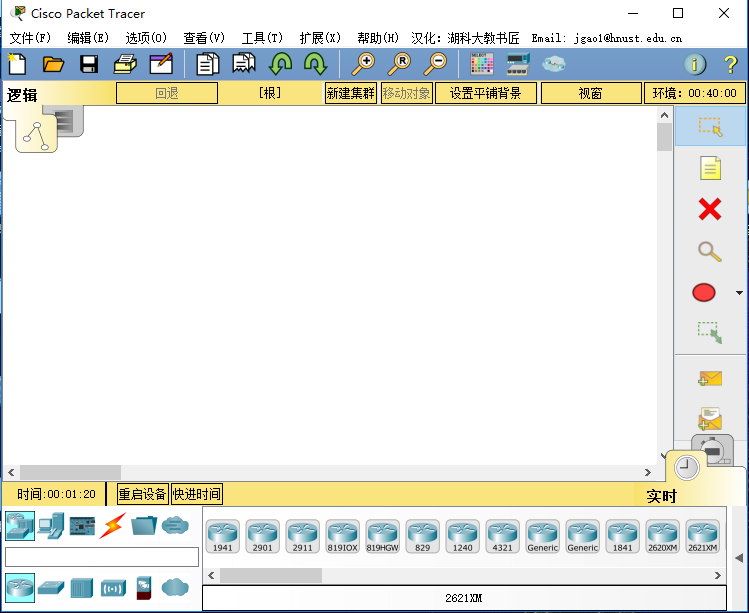Open the 文件(F) menu
This screenshot has height=613, width=749.
pyautogui.click(x=30, y=38)
